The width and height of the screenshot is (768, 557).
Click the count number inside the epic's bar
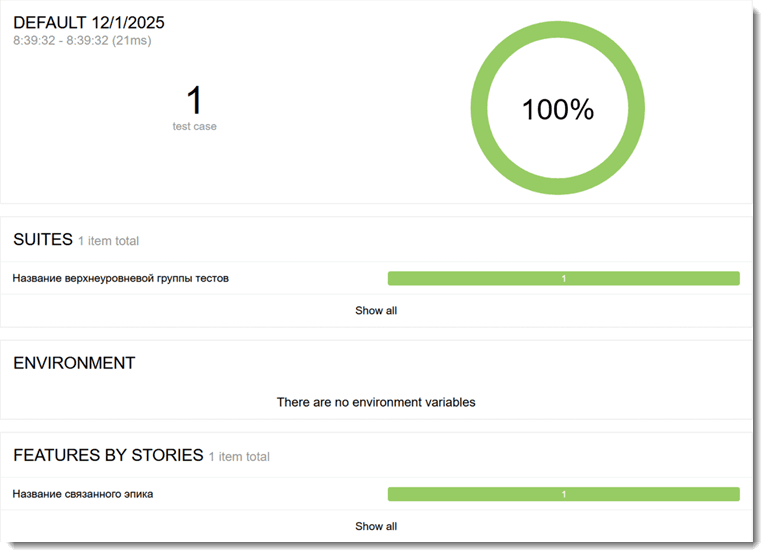[563, 495]
